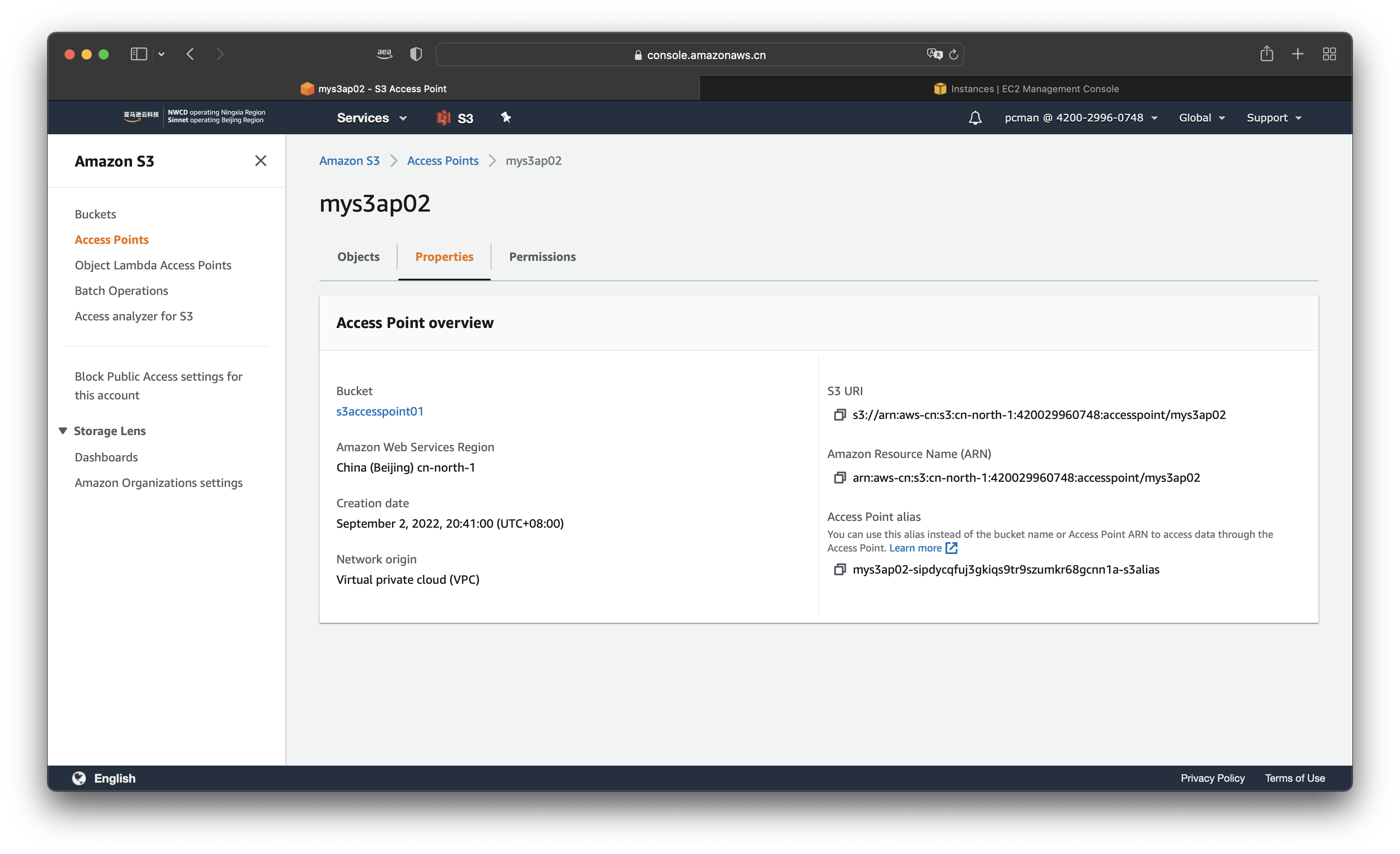Open Block Public Access settings for this account
This screenshot has height=854, width=1400.
pyautogui.click(x=158, y=386)
